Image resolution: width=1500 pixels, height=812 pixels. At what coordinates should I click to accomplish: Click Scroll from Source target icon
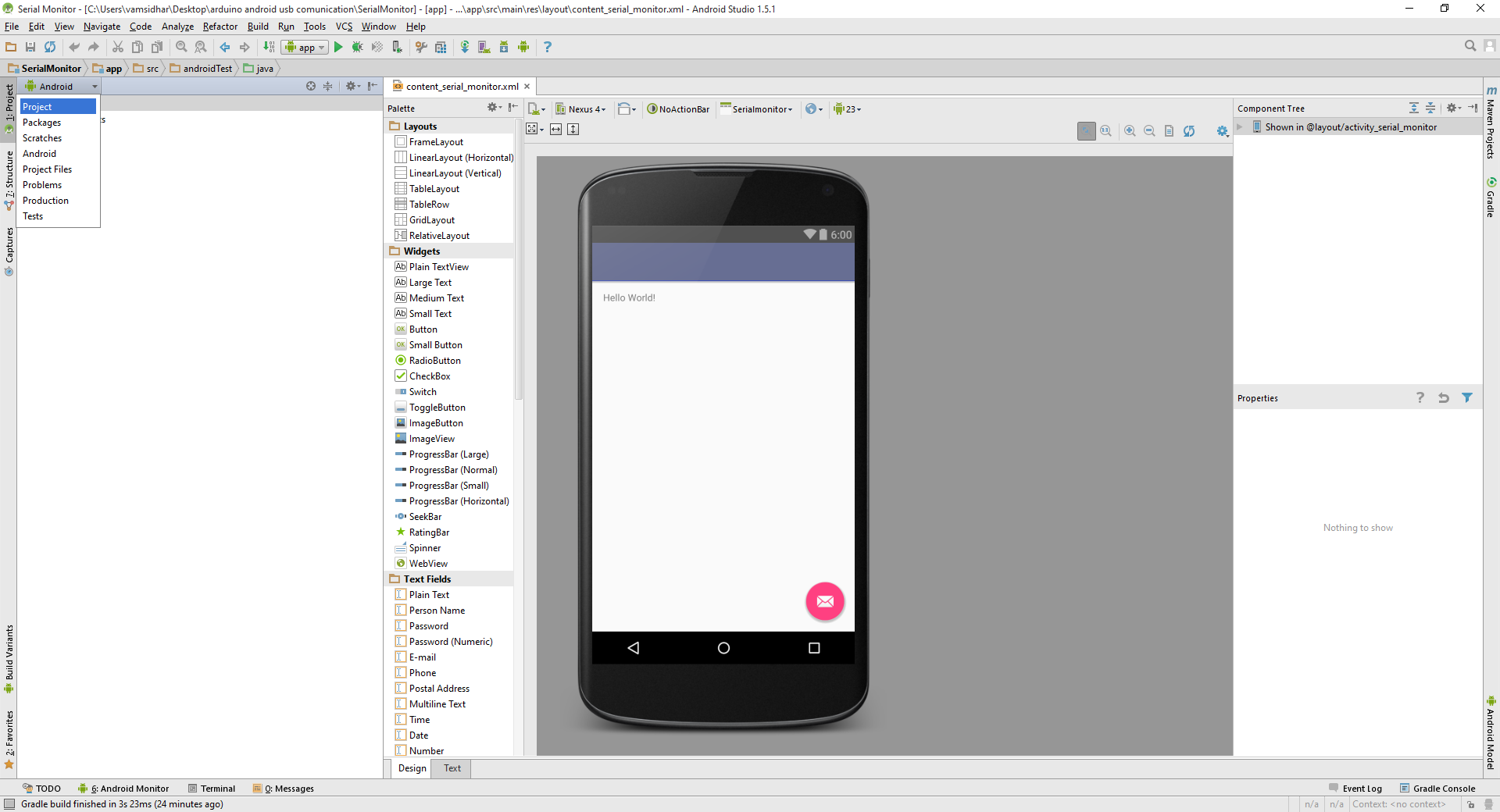311,86
